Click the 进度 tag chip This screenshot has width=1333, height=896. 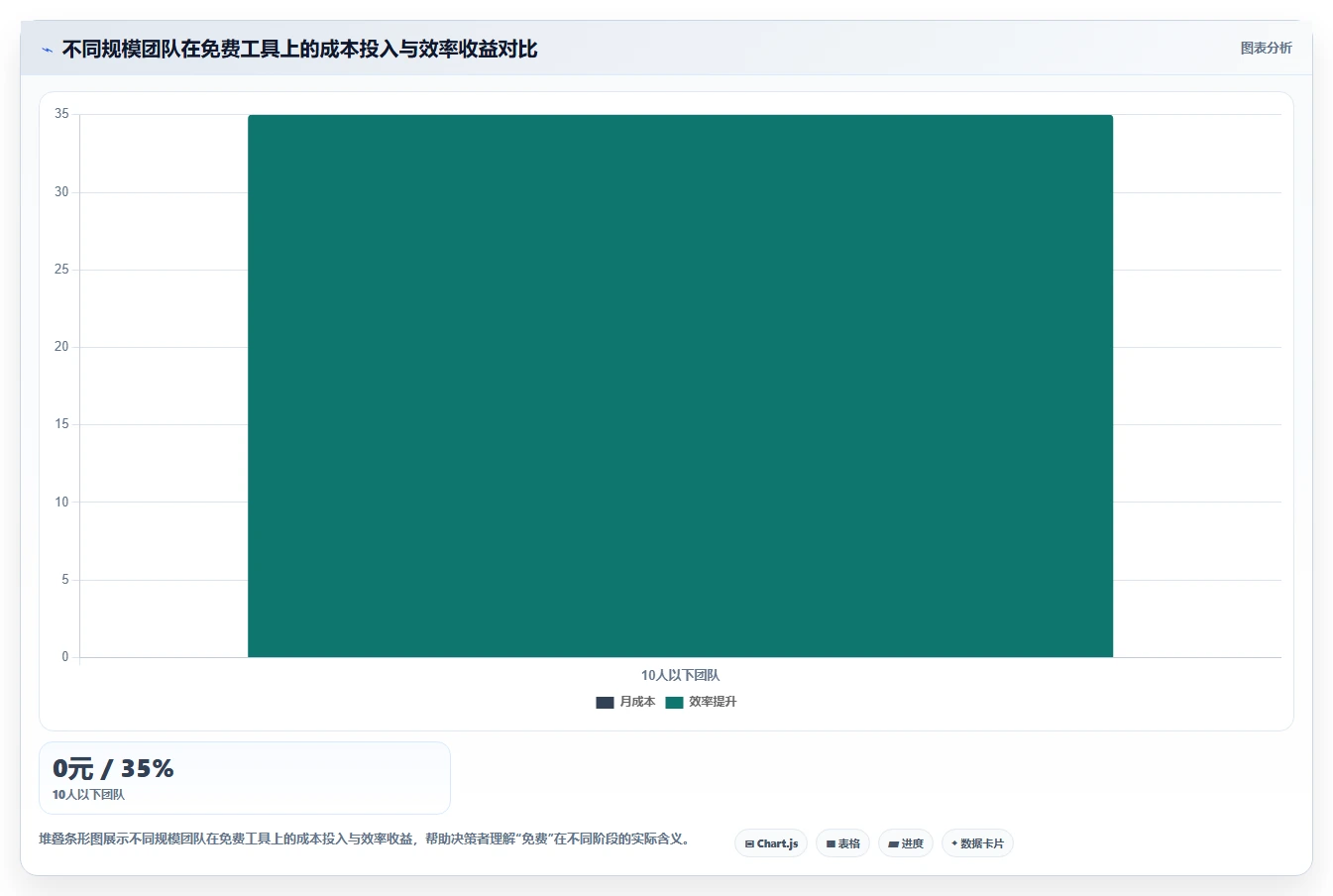906,843
